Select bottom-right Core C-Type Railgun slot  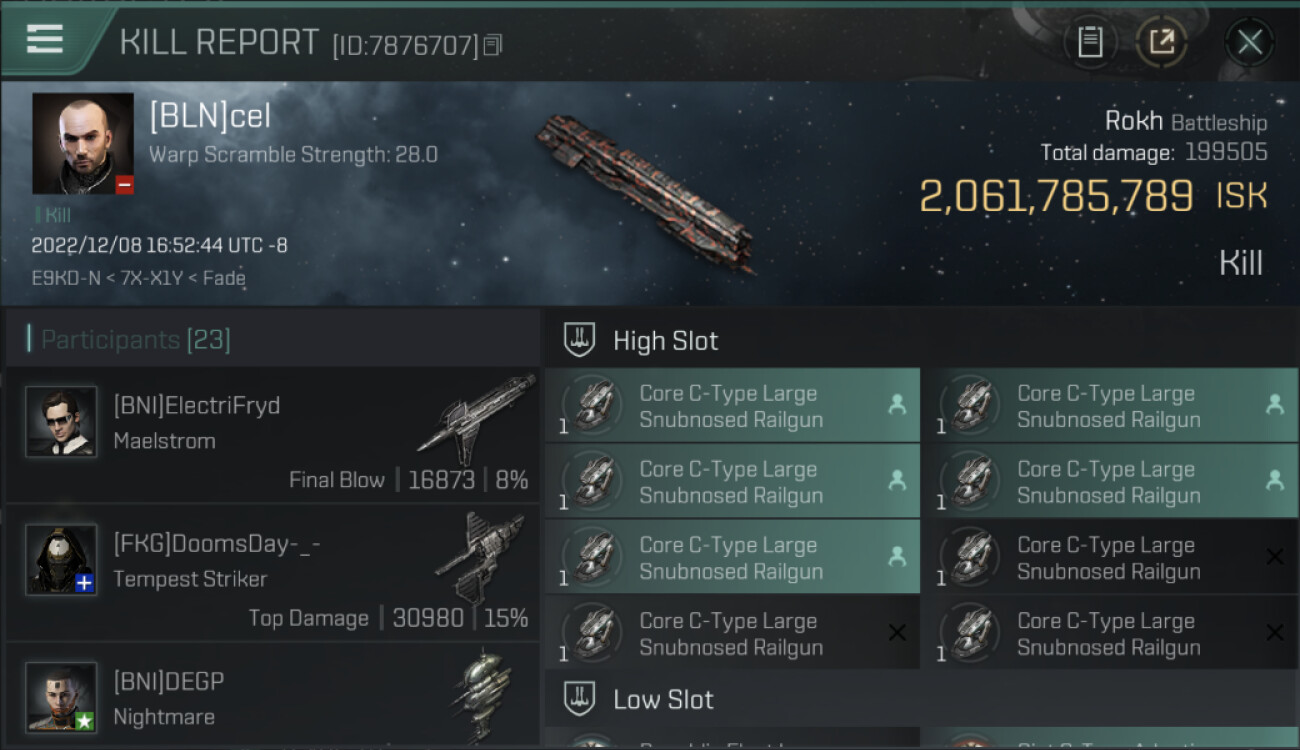click(x=1109, y=634)
